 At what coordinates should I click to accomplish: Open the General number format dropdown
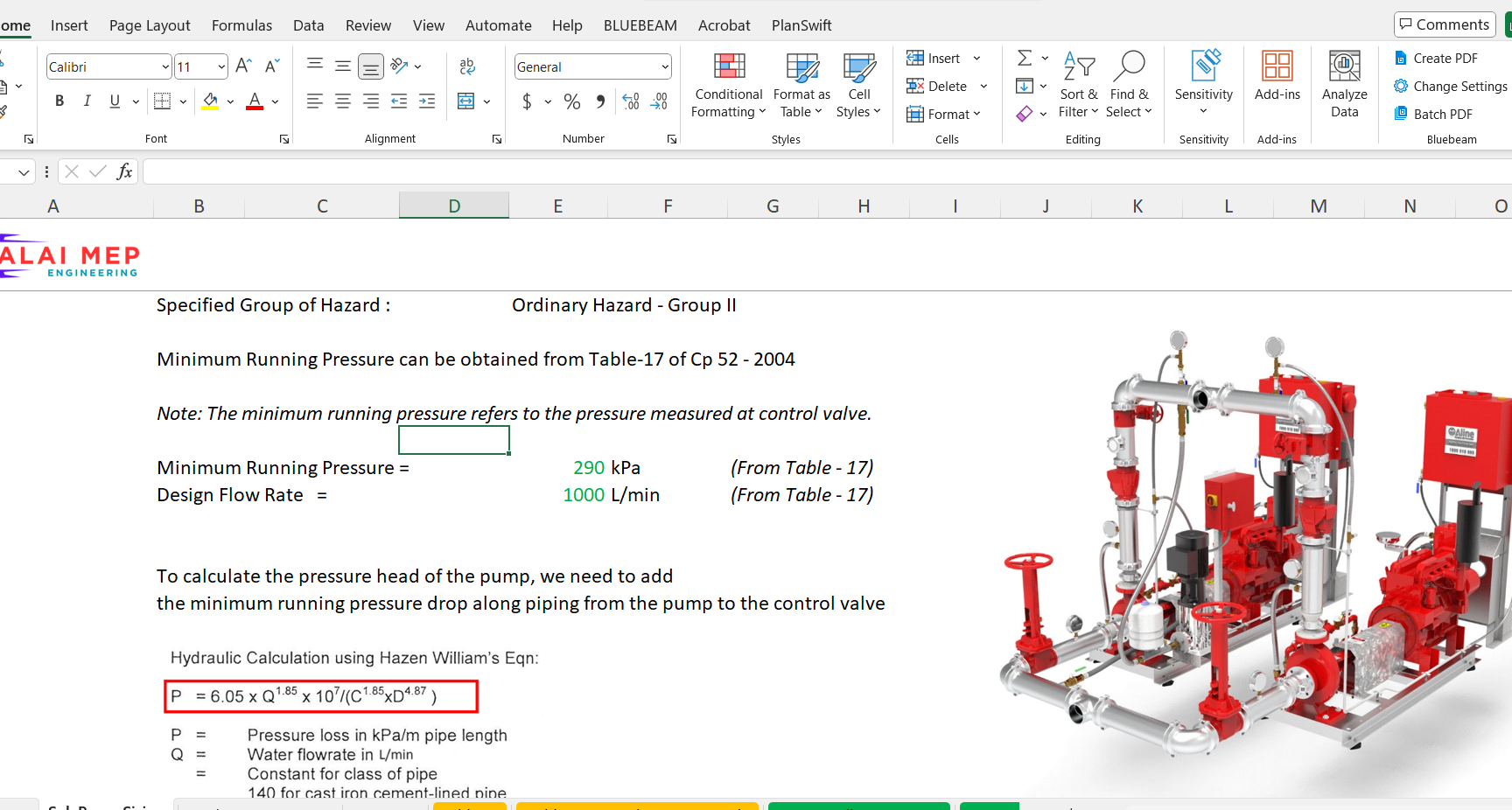[x=665, y=67]
